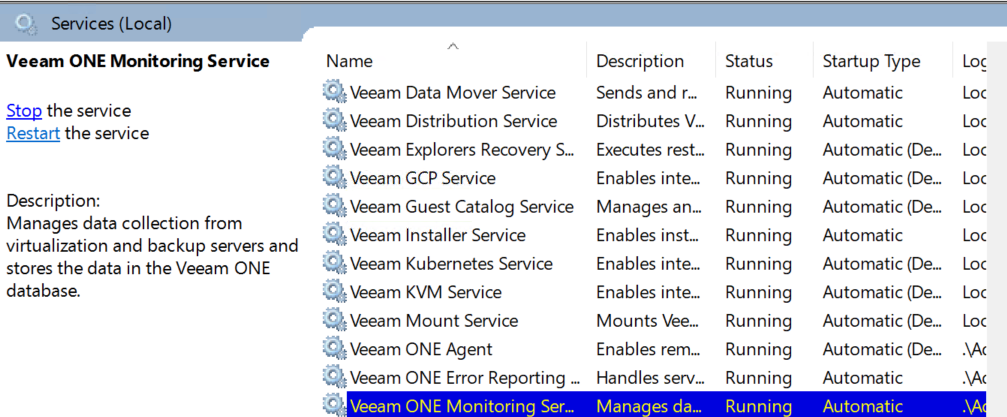
Task: Select the Veeam Distribution Service gear icon
Action: 334,120
